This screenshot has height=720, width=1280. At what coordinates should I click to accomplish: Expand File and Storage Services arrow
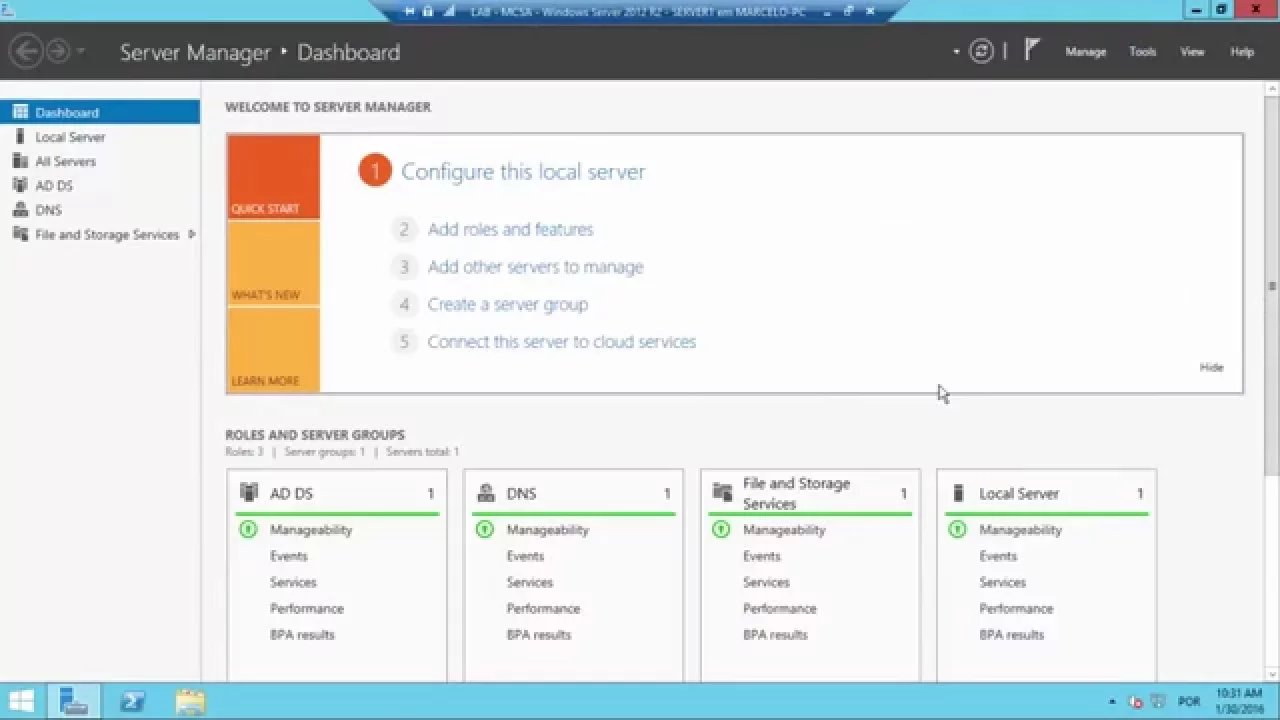[191, 234]
